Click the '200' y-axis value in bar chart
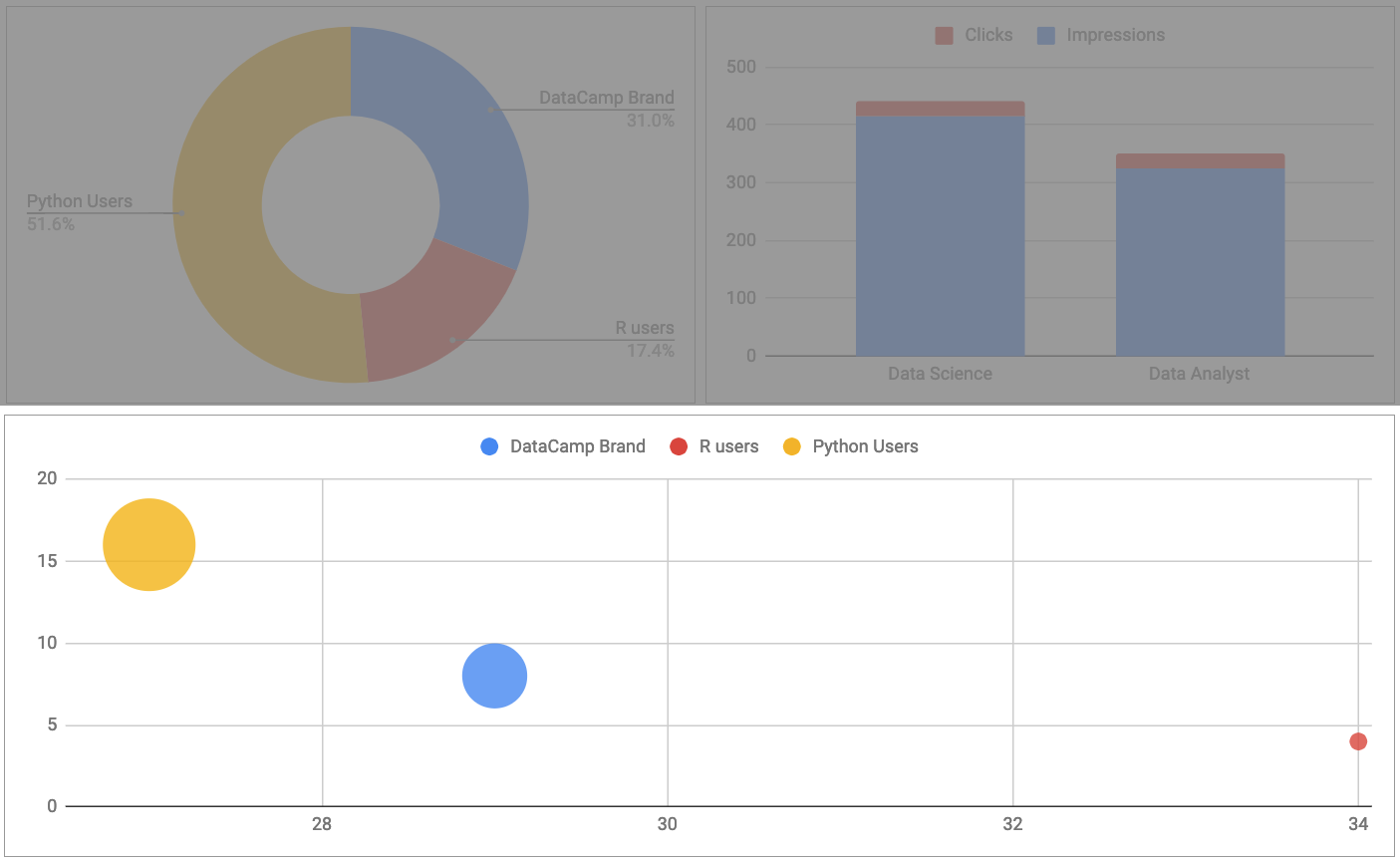Screen dimensions: 1400x862 [741, 240]
